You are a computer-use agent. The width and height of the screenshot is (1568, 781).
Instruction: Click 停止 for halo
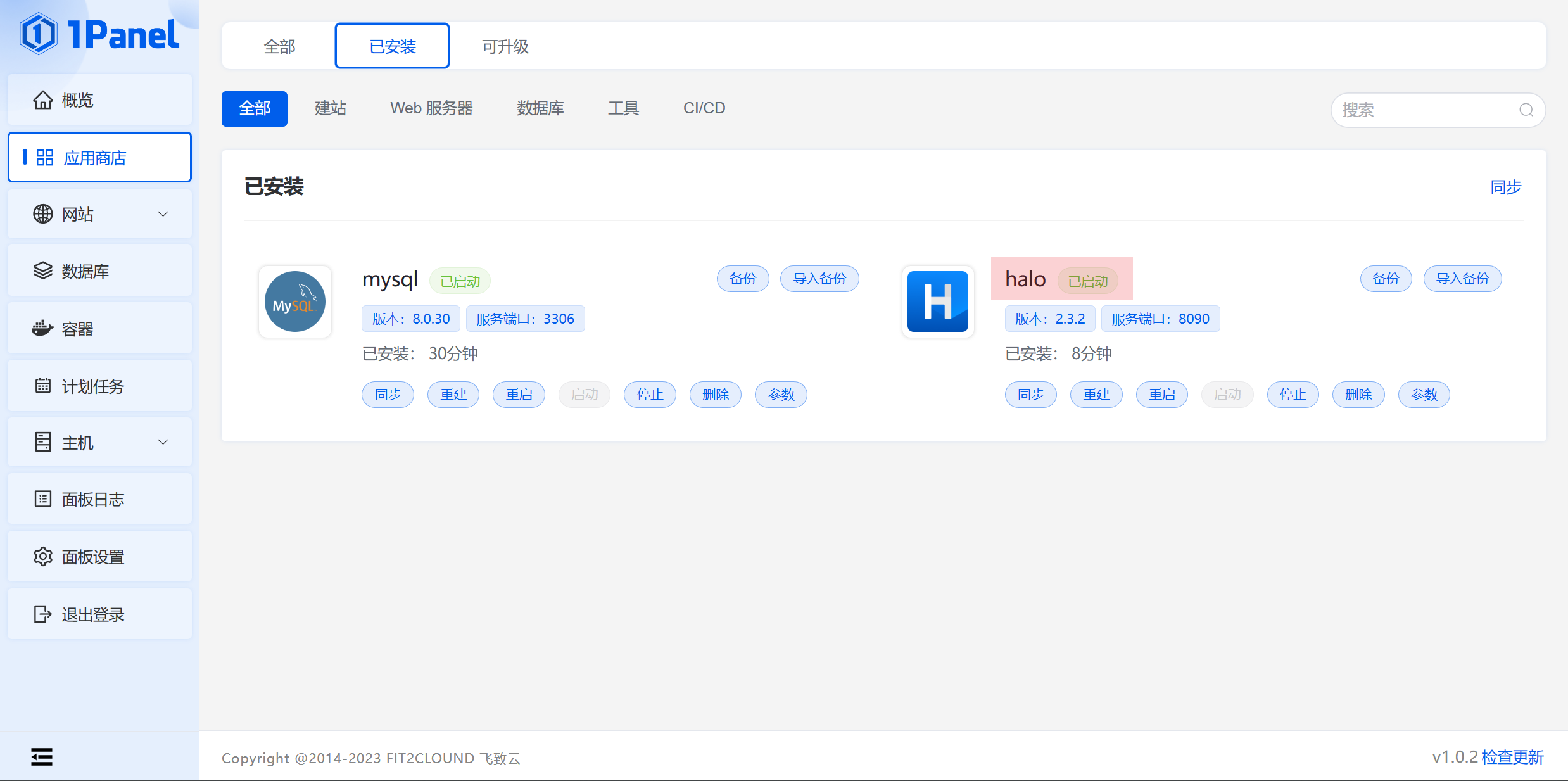click(x=1293, y=395)
